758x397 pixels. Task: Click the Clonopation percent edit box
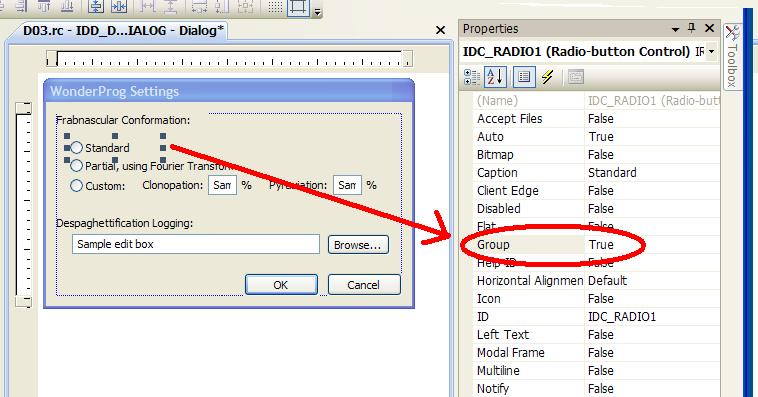222,185
